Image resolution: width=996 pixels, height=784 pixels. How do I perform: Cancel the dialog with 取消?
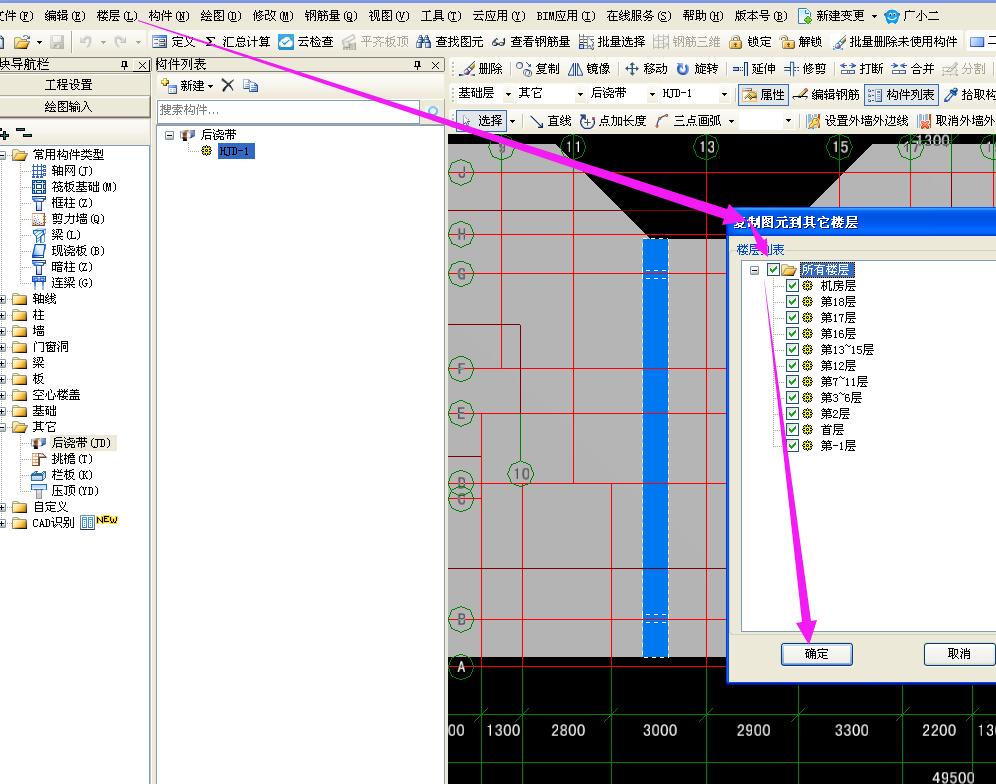pos(959,654)
